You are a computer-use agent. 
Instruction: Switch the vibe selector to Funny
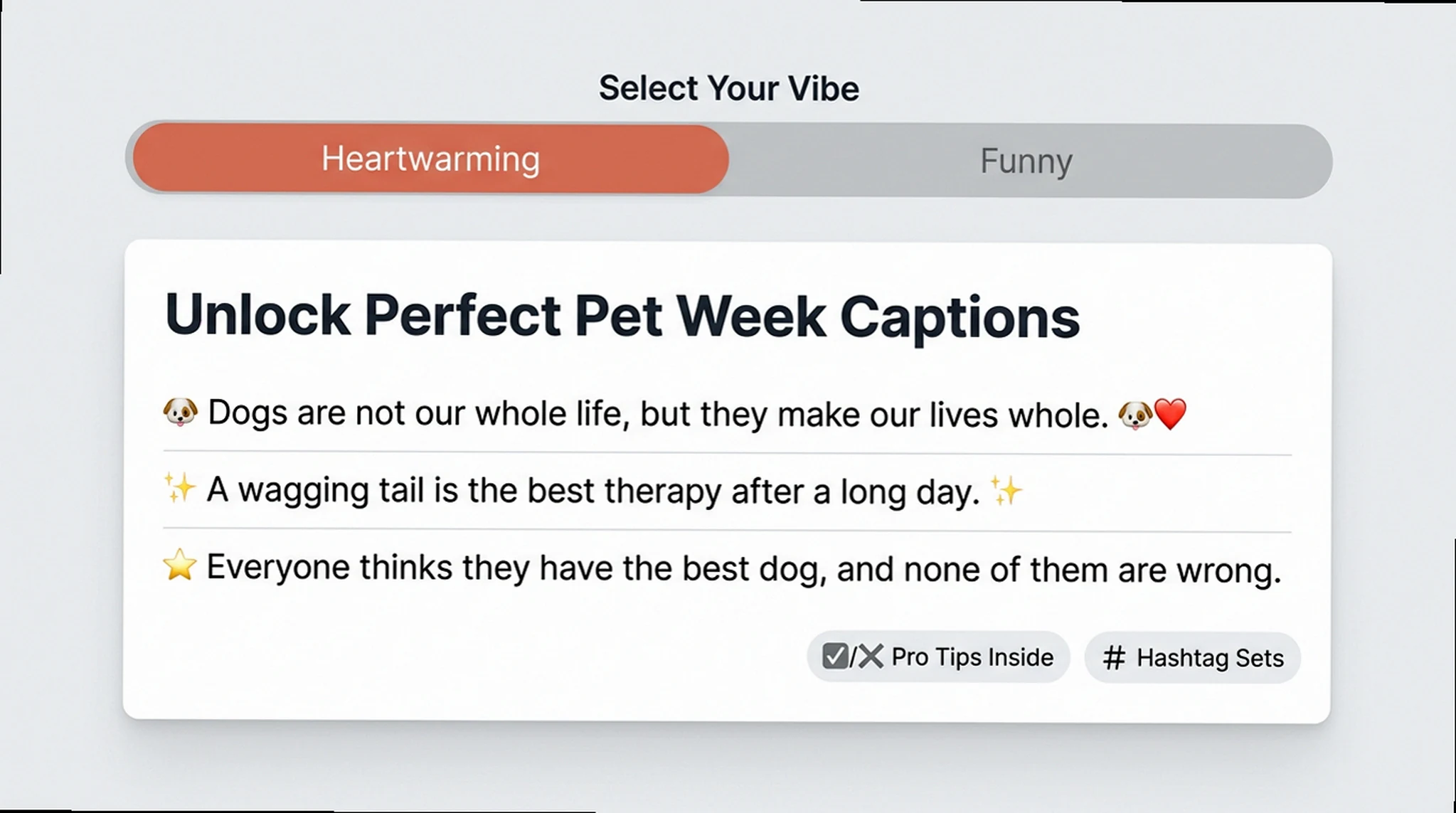[1025, 161]
